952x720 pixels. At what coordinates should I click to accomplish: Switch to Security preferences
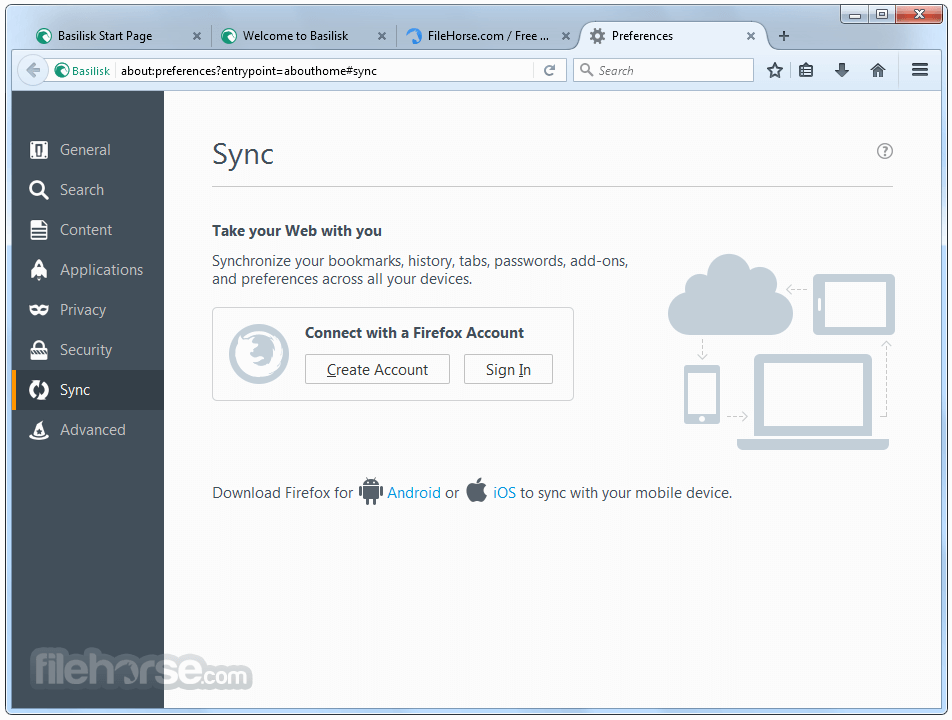tap(87, 350)
